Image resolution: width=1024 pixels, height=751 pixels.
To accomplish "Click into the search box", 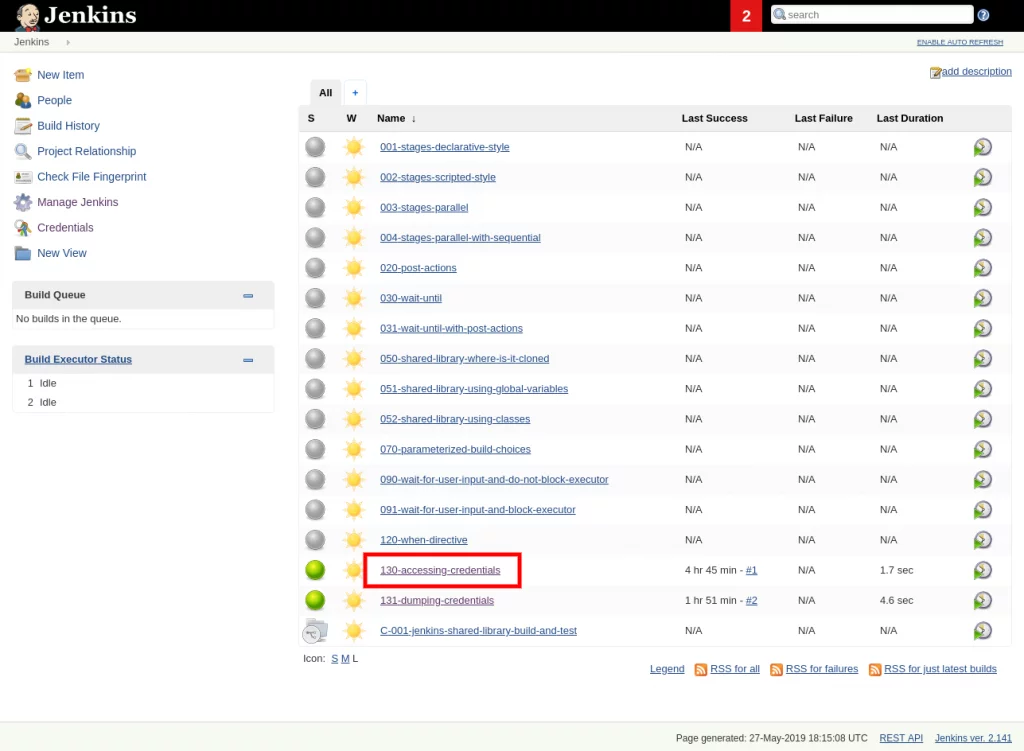I will [x=872, y=15].
